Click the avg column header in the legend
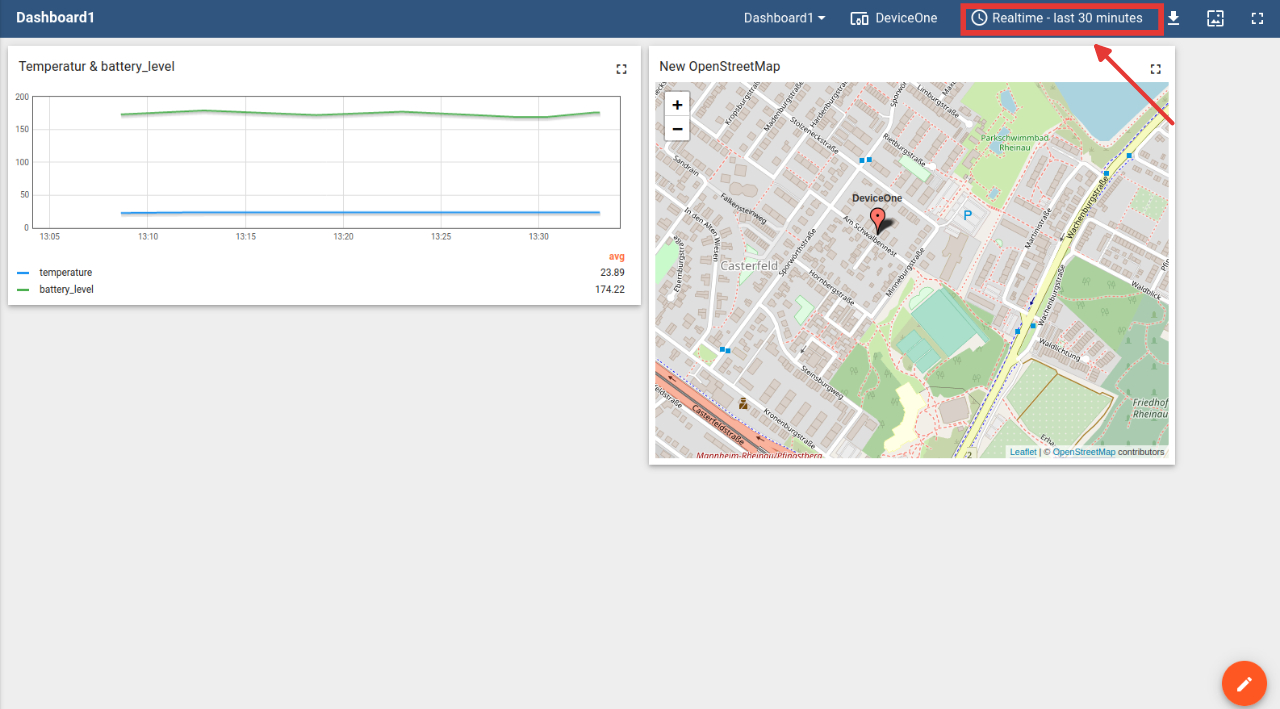1280x709 pixels. 617,256
